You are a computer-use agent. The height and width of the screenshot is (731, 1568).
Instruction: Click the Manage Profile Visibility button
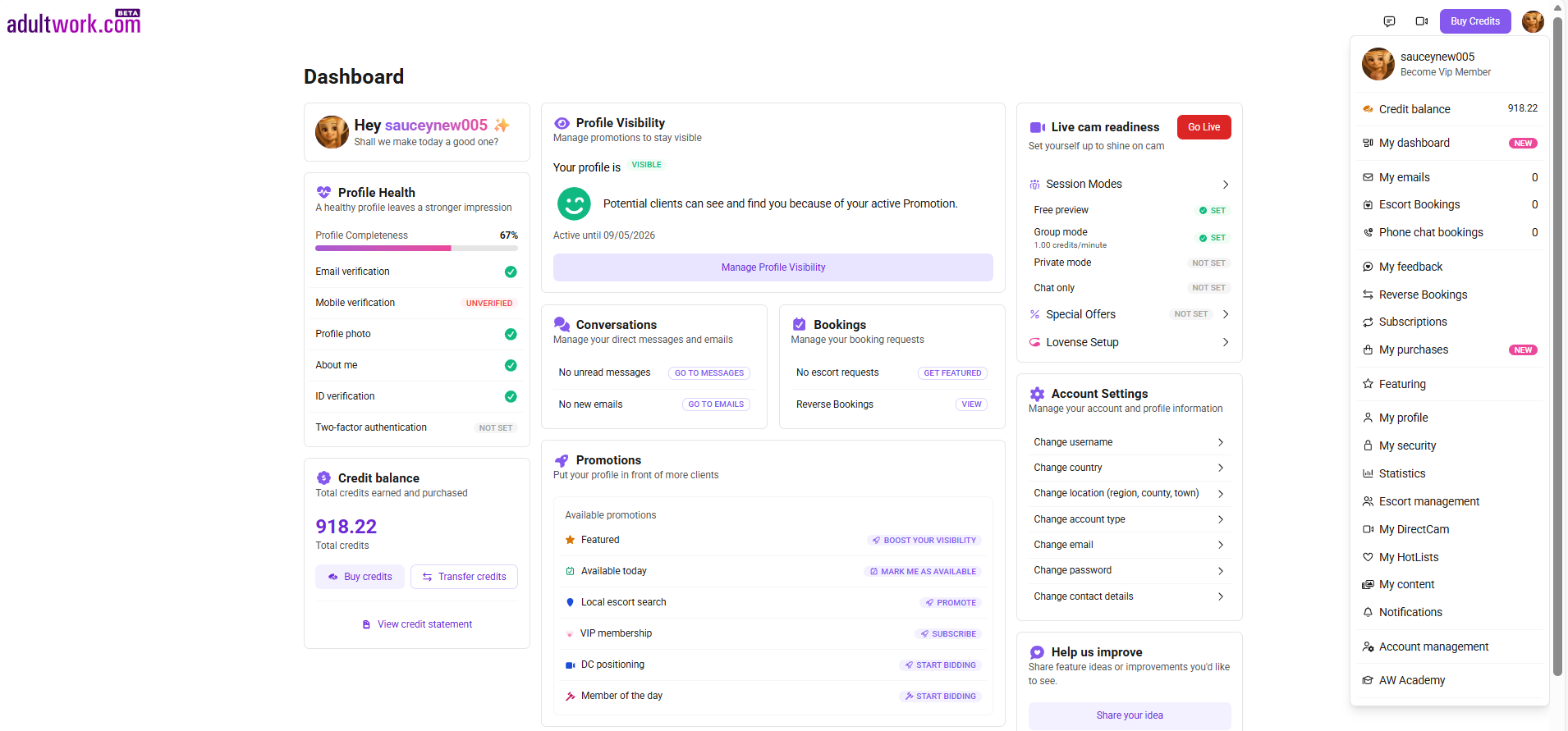click(773, 267)
